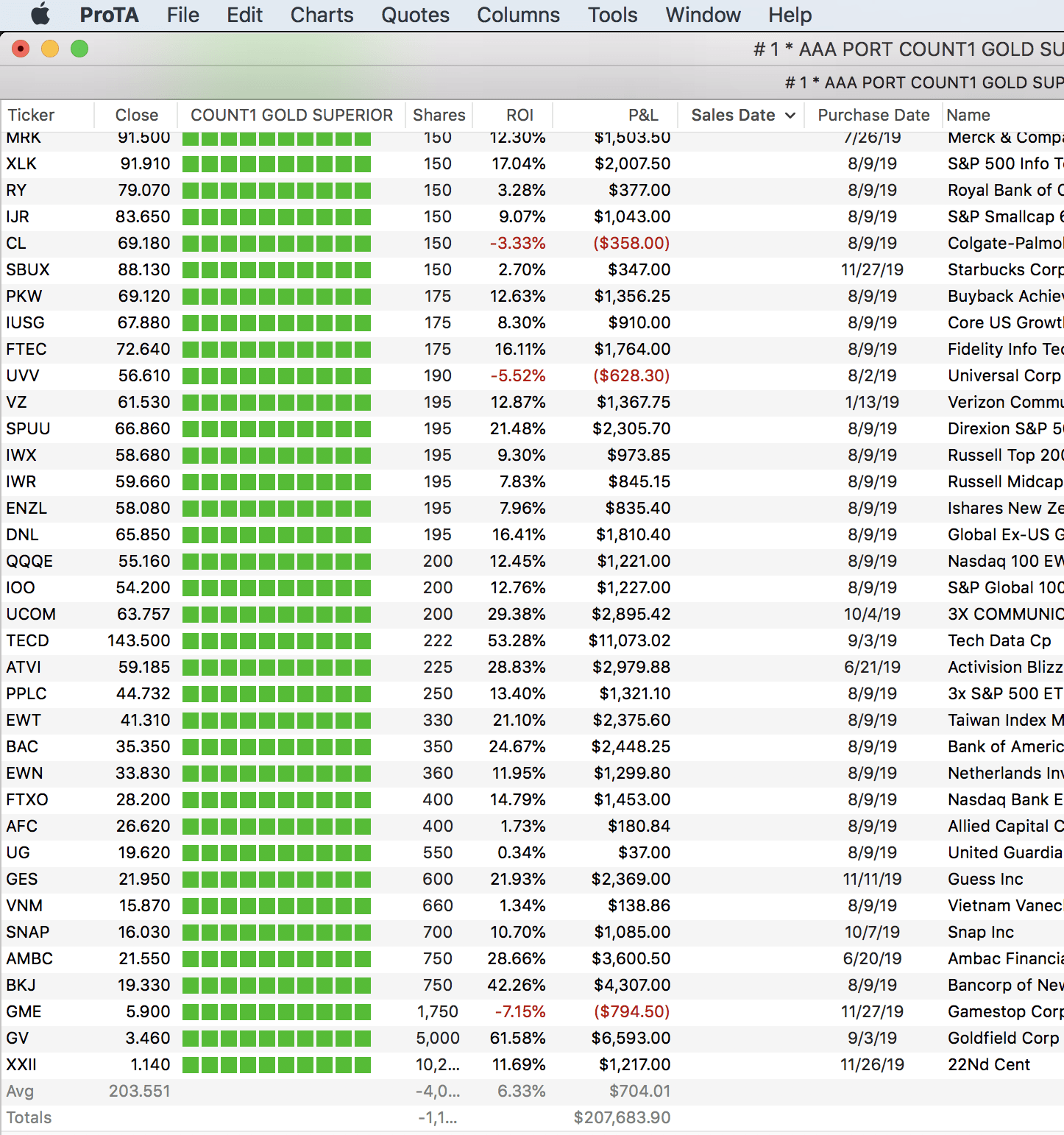1064x1135 pixels.
Task: Select the IWR ticker cell
Action: tap(21, 481)
